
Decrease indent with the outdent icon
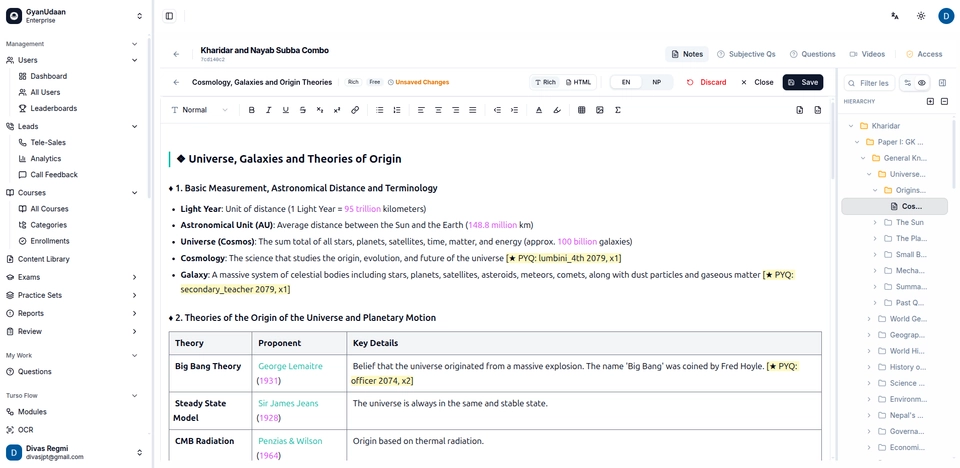pos(497,110)
